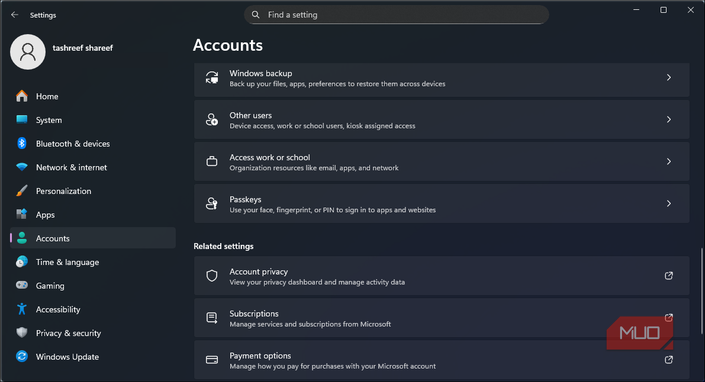705x382 pixels.
Task: Click the Bluetooth icon in sidebar
Action: [22, 143]
